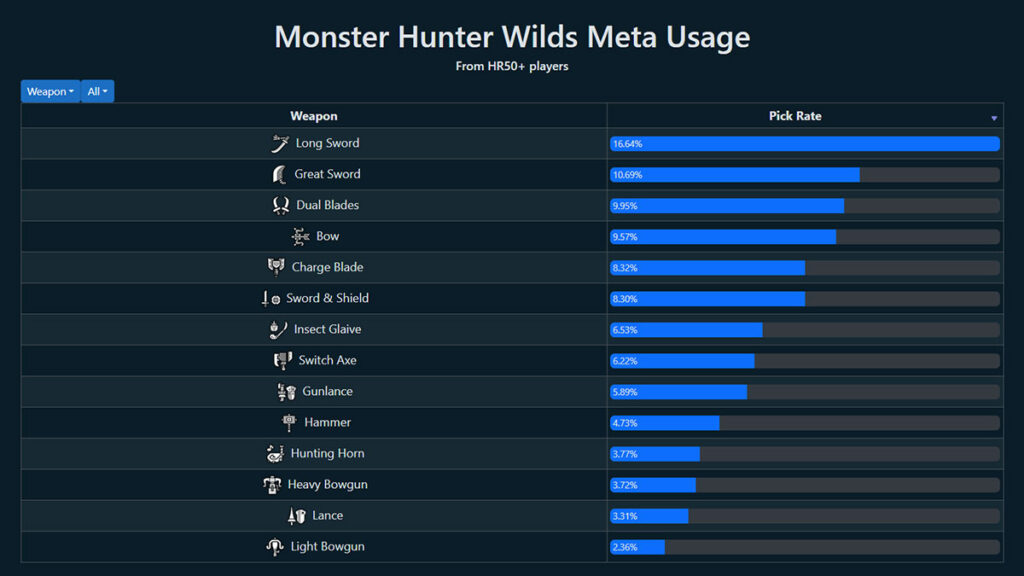Open the All dropdown filter
Screen dimensions: 1024x576
tap(97, 91)
